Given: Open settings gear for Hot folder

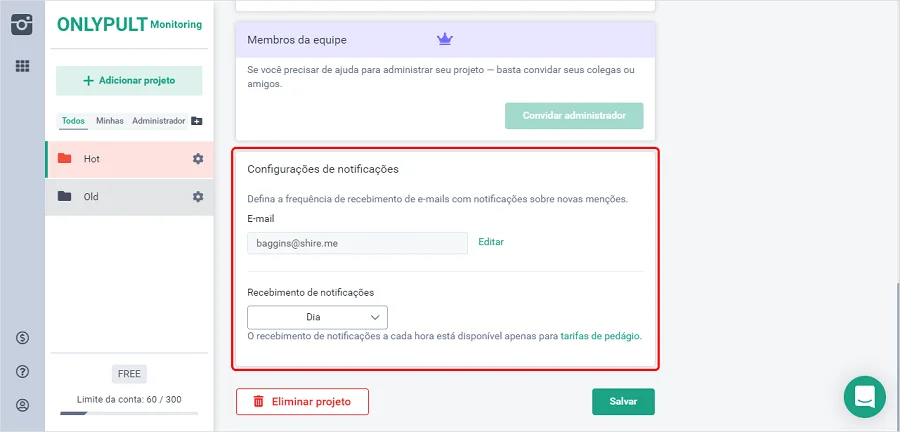Looking at the screenshot, I should [x=198, y=159].
